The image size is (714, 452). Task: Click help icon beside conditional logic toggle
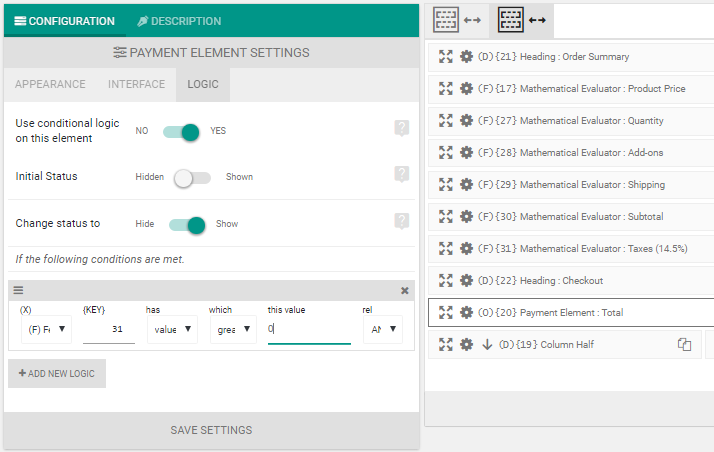click(402, 128)
